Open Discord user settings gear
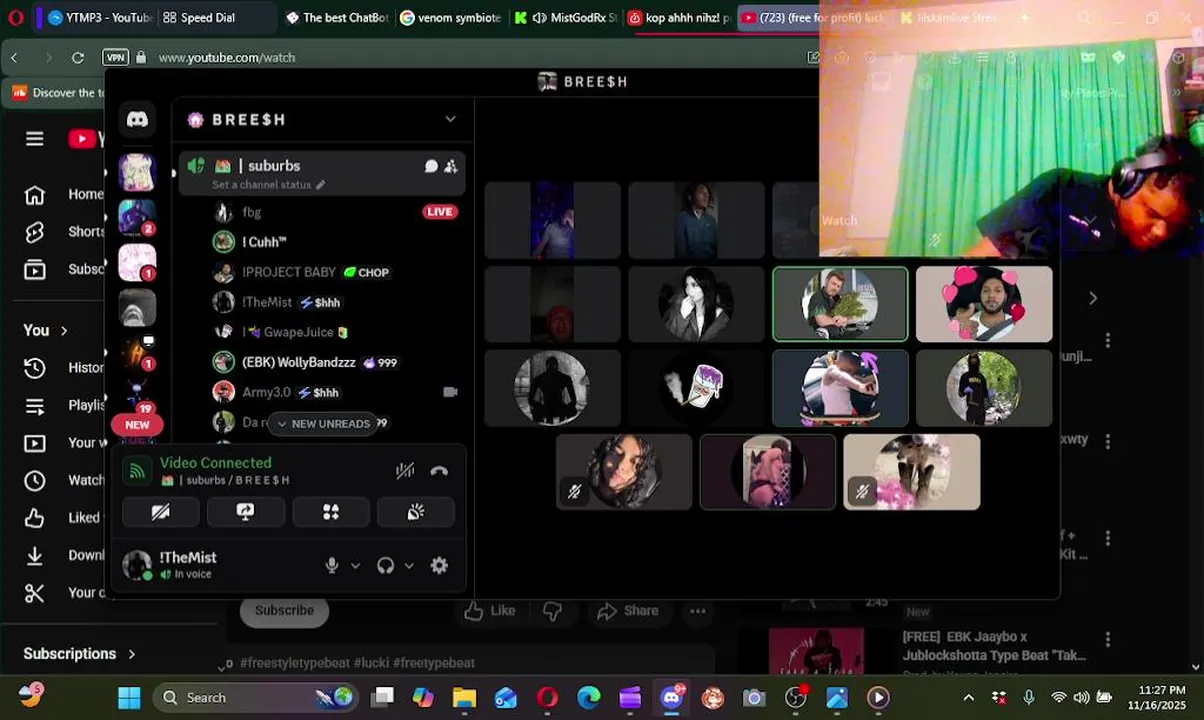 [x=439, y=566]
